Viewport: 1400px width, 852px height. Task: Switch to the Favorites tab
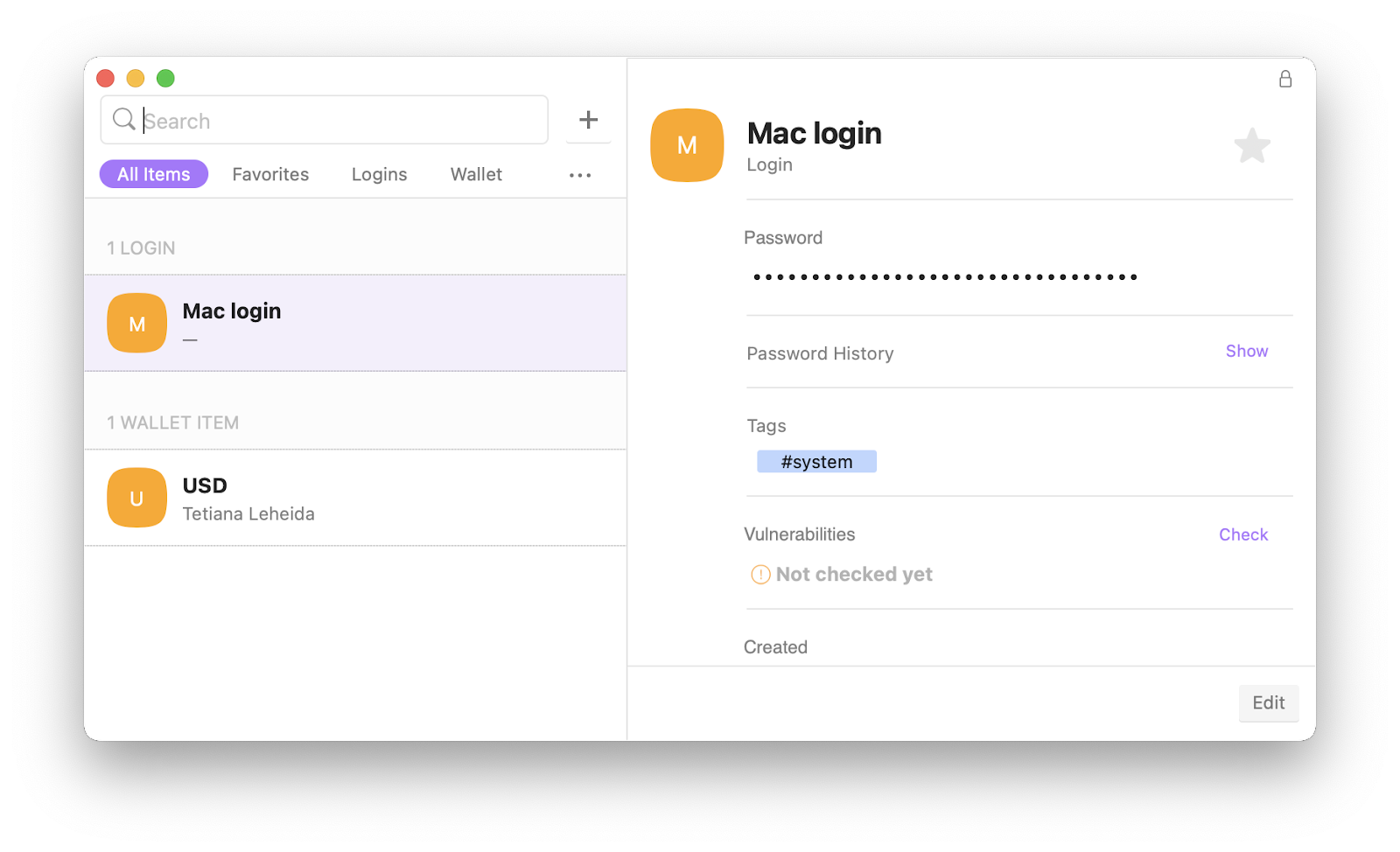(x=270, y=174)
